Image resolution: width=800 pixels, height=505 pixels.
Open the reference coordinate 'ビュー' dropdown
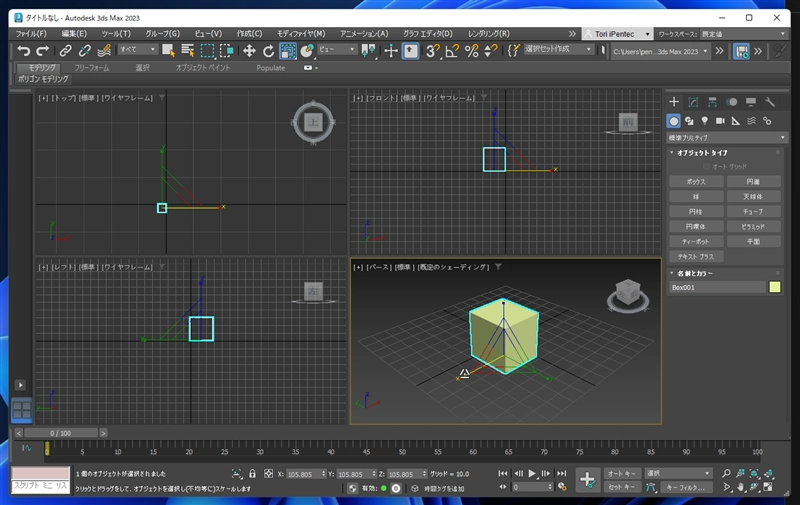coord(337,49)
